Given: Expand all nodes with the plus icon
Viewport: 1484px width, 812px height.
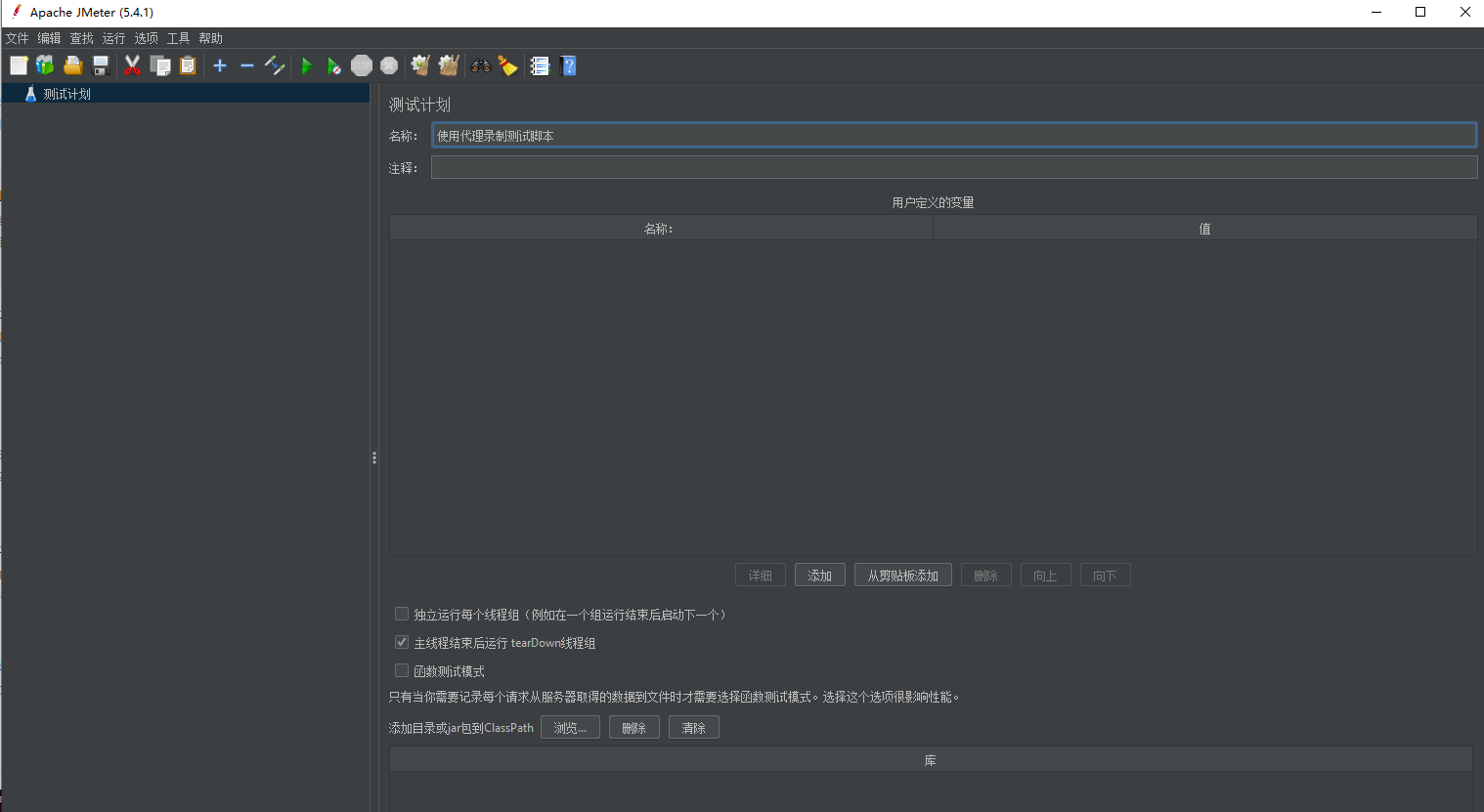Looking at the screenshot, I should click(220, 65).
